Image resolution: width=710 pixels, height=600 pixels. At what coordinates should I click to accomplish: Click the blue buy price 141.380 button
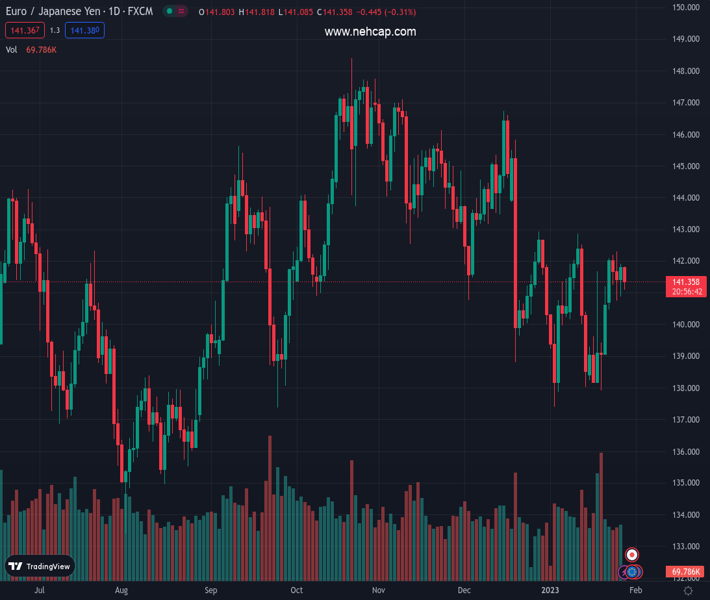[x=85, y=31]
